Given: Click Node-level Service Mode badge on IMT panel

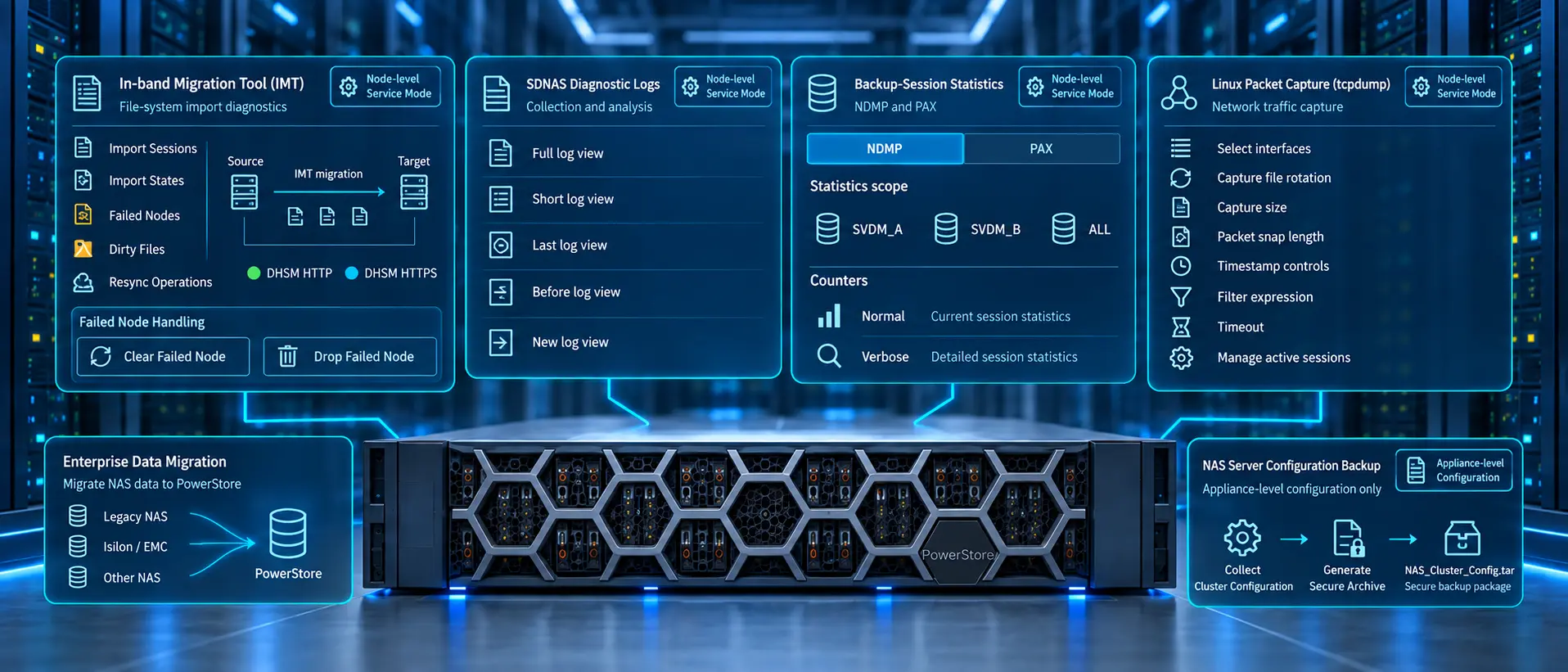Looking at the screenshot, I should click(x=385, y=87).
